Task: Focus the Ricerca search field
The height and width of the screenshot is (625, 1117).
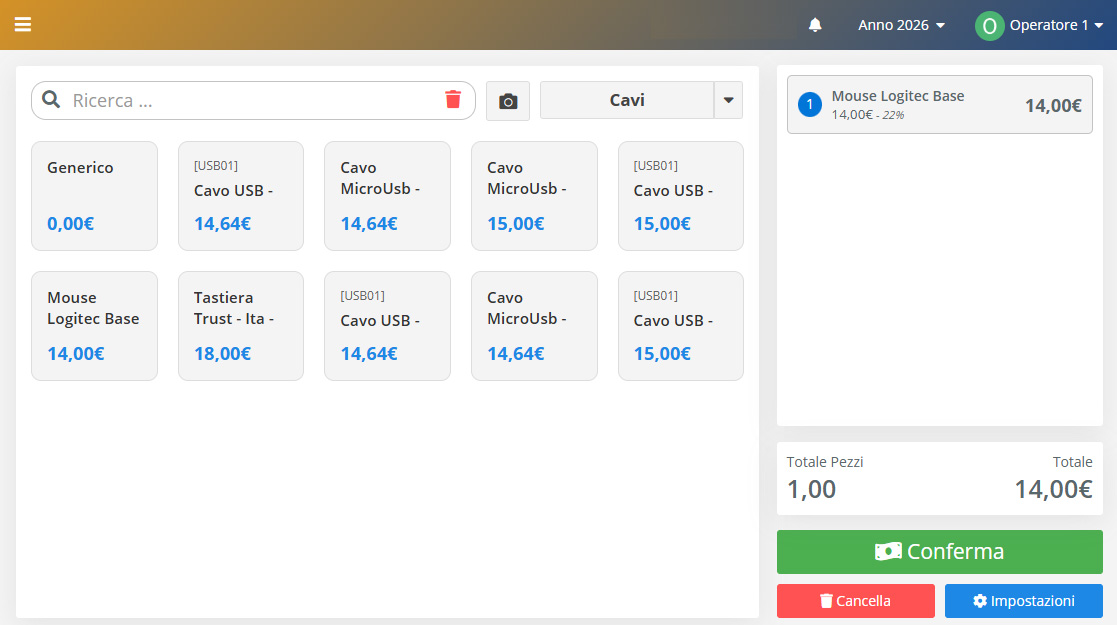Action: [253, 100]
